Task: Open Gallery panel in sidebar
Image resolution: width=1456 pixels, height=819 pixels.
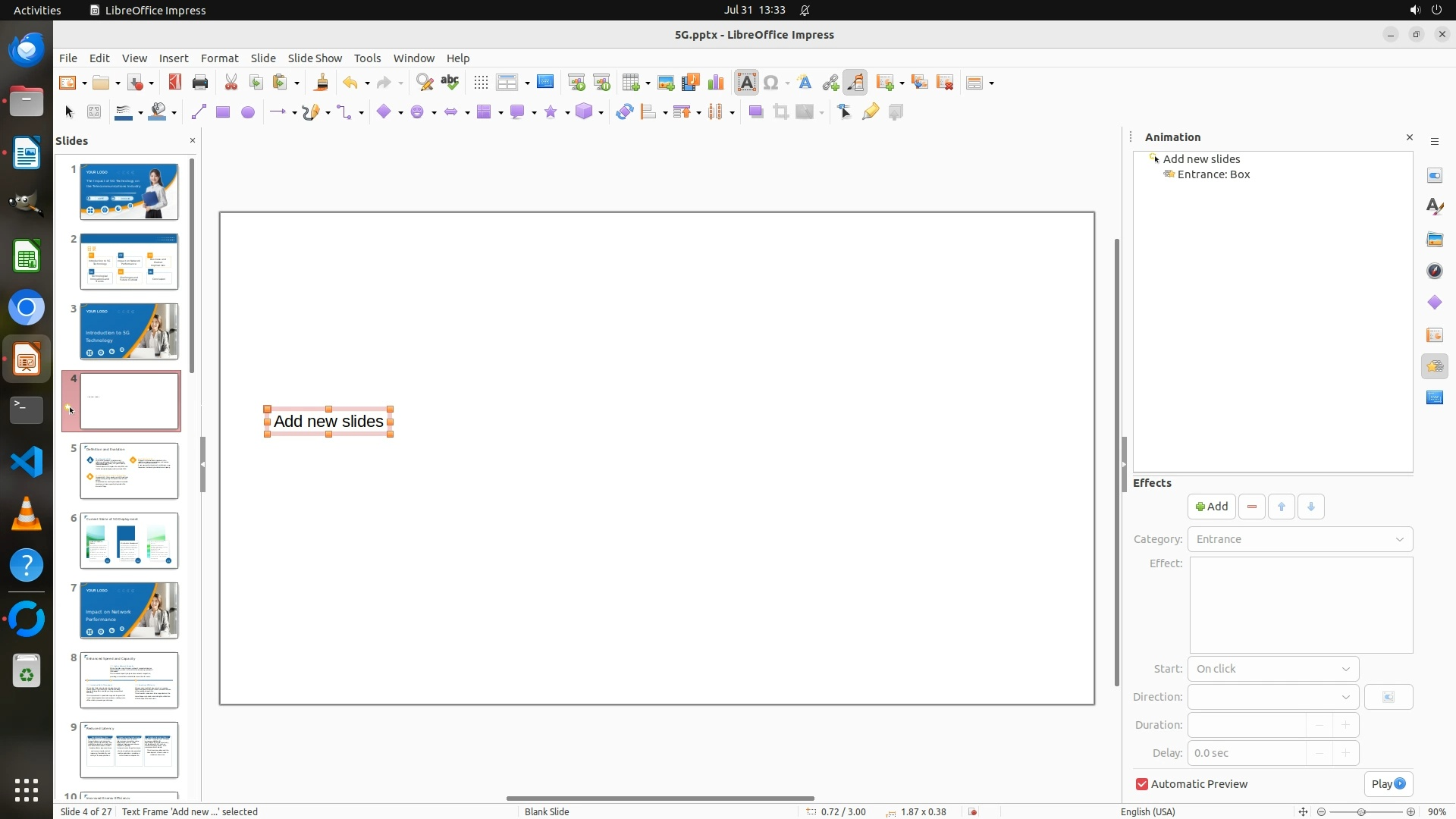Action: [1434, 240]
